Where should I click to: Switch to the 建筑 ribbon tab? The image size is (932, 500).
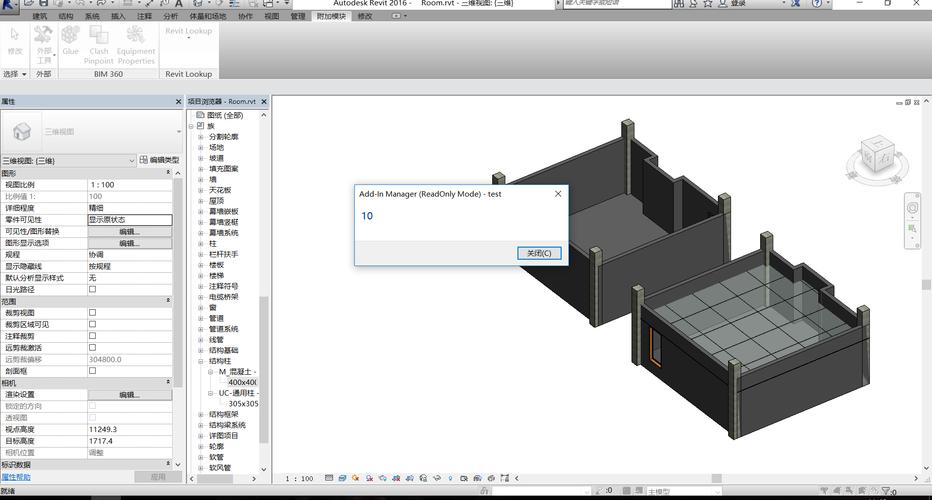[x=40, y=17]
